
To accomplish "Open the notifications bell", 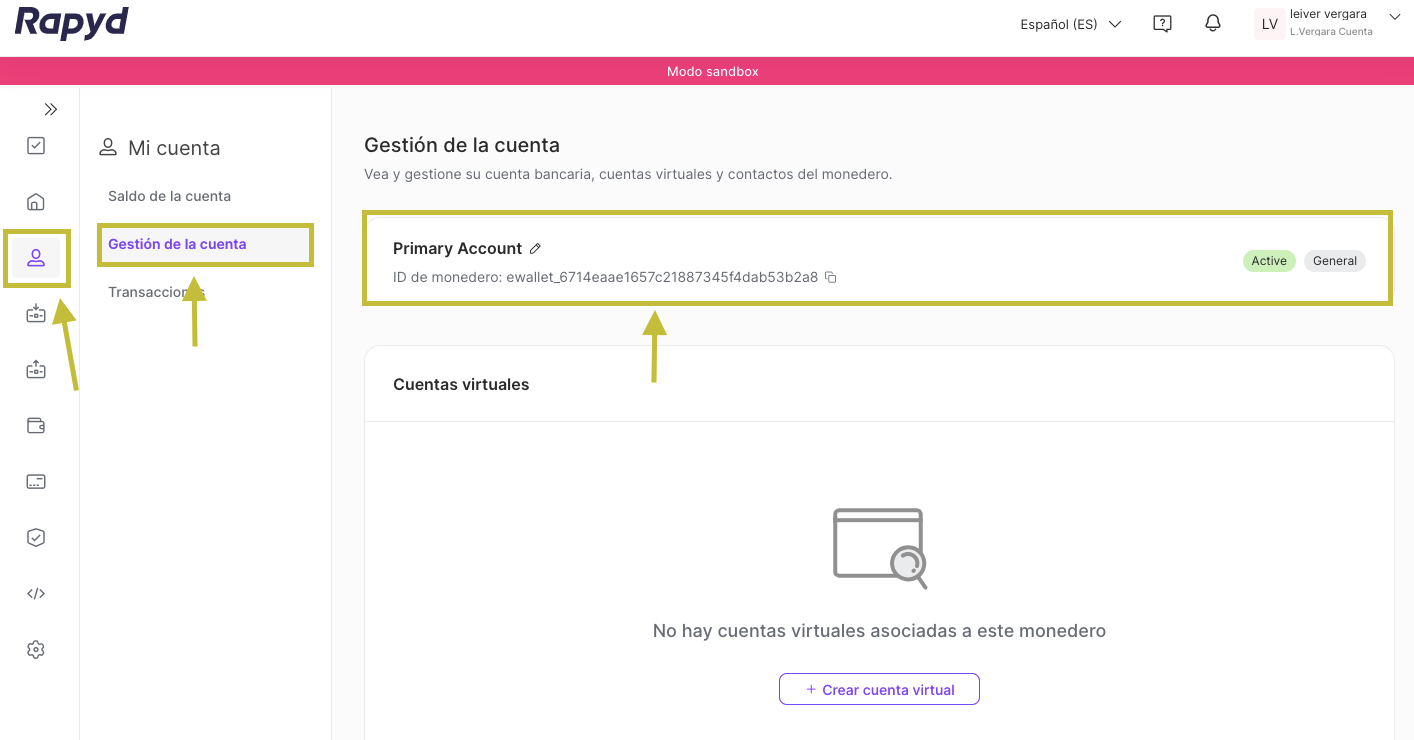I will point(1213,23).
